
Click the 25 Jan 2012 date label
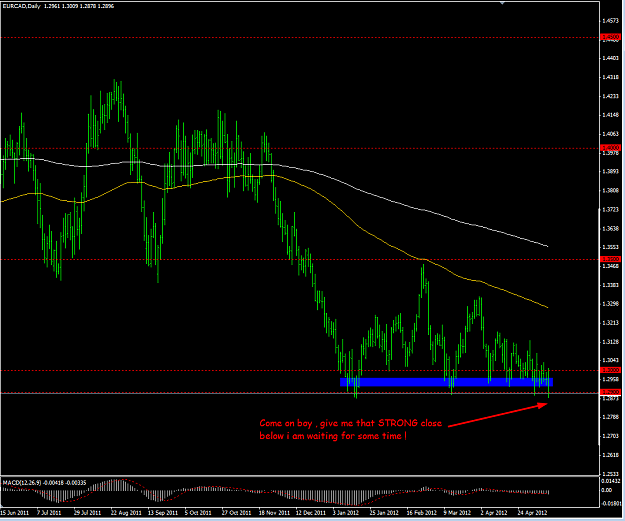click(384, 513)
